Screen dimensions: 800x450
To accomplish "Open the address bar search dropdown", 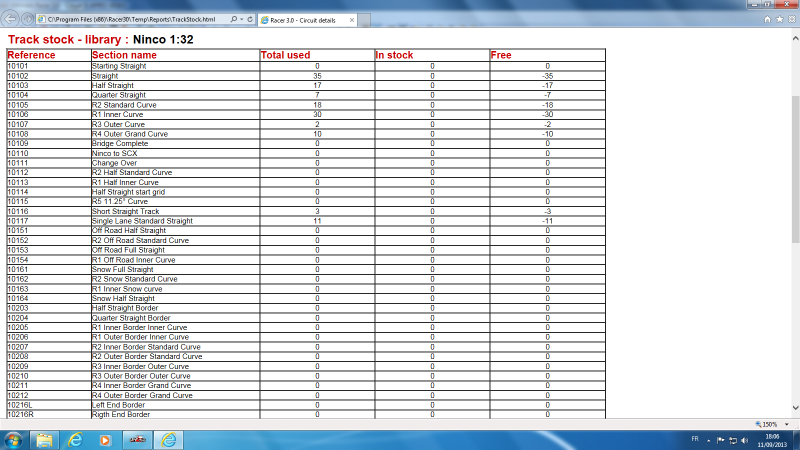I will [240, 19].
